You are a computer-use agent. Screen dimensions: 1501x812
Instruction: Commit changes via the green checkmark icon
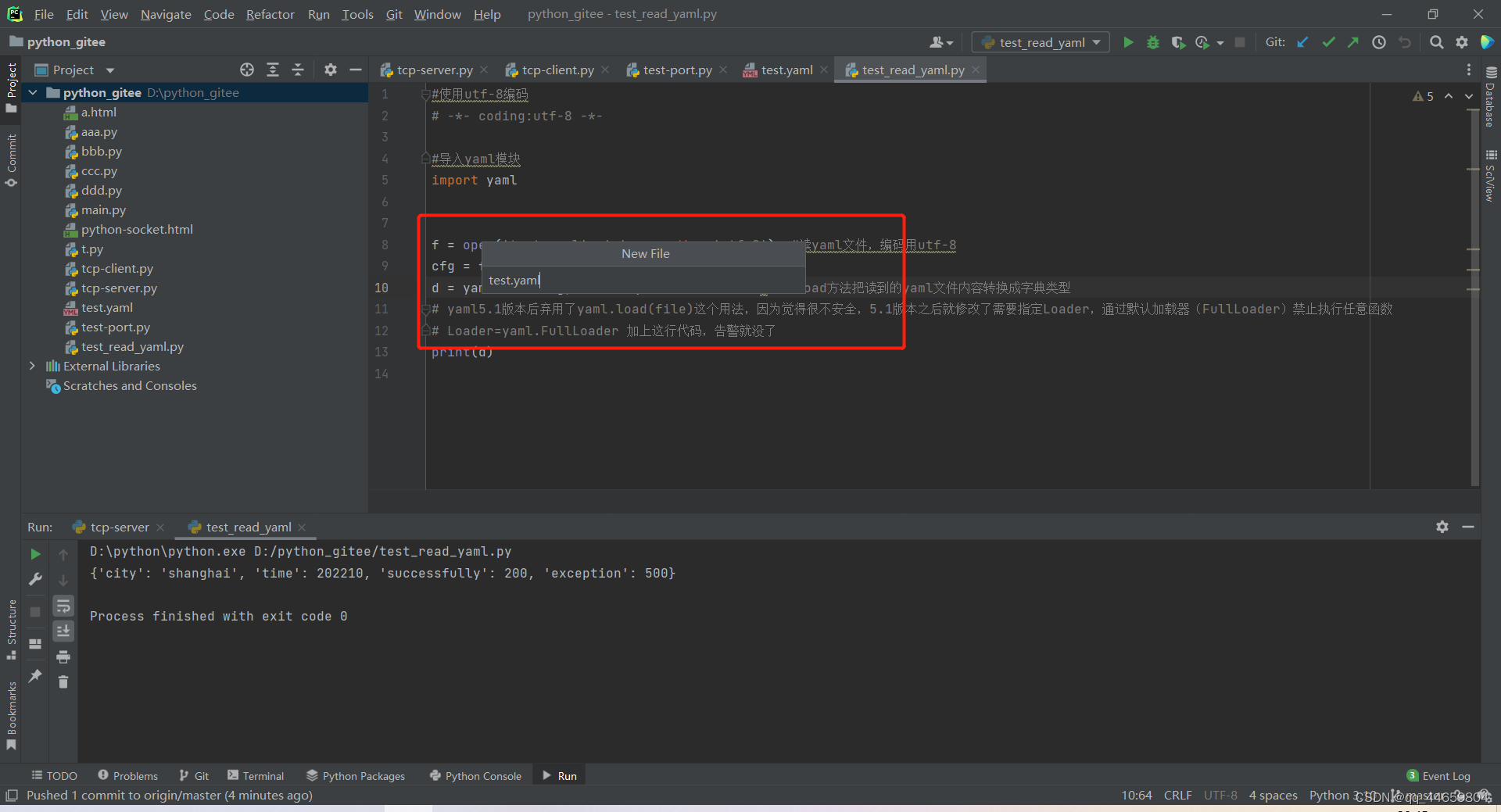1328,42
